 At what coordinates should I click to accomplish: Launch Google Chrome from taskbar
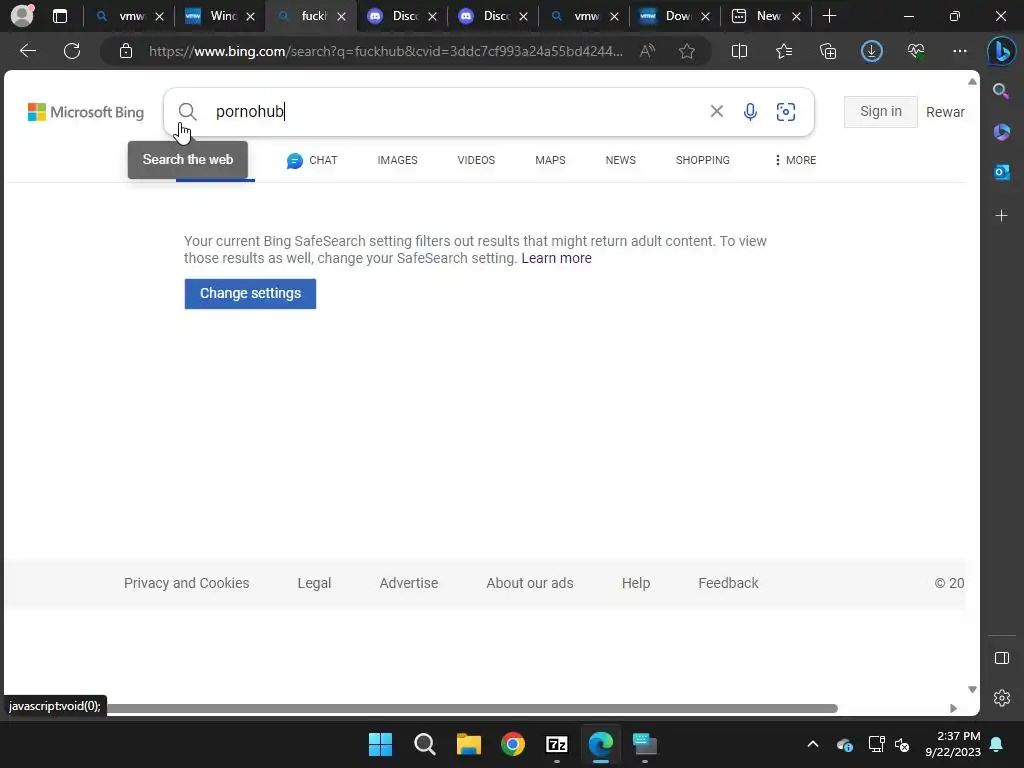point(513,744)
